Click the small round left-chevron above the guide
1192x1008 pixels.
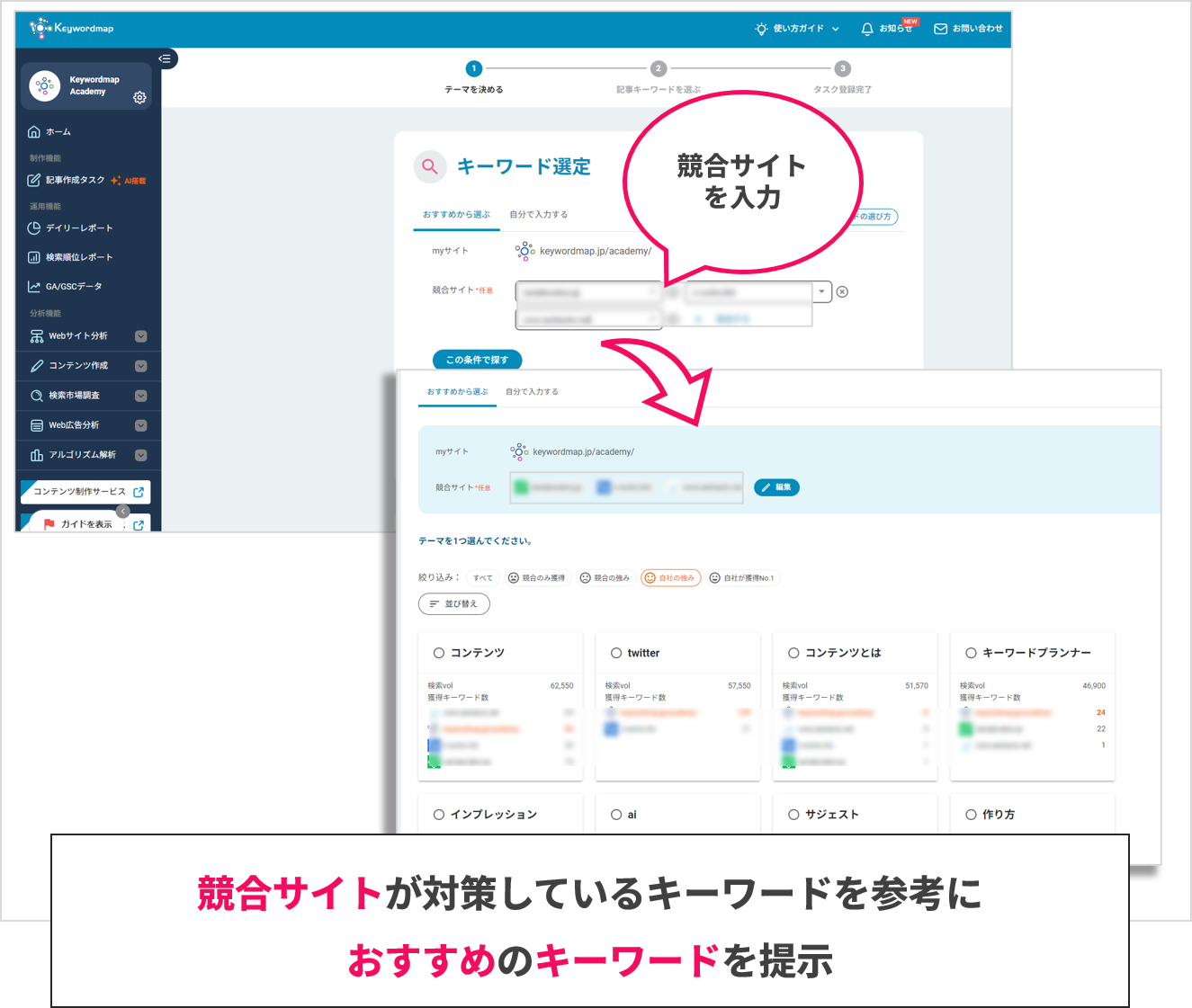pyautogui.click(x=123, y=511)
